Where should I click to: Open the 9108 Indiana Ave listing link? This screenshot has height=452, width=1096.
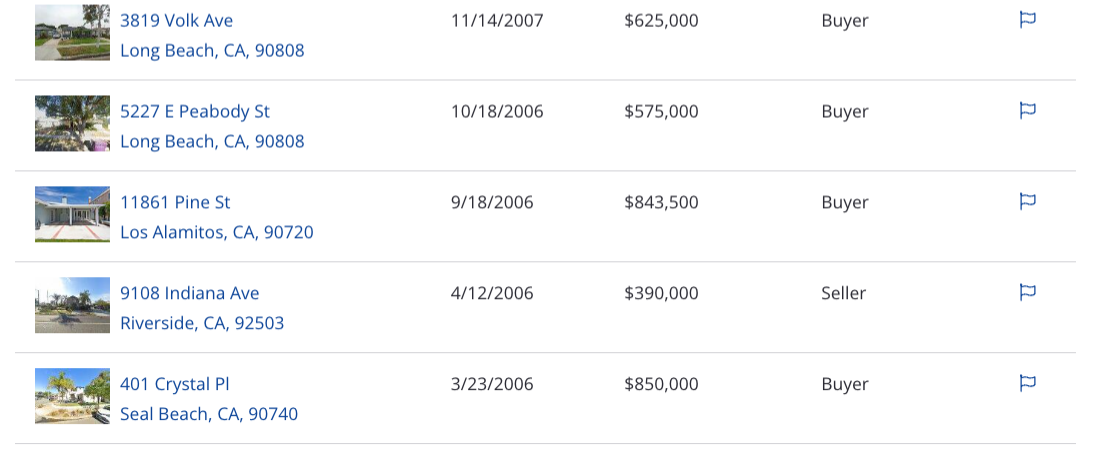[189, 293]
